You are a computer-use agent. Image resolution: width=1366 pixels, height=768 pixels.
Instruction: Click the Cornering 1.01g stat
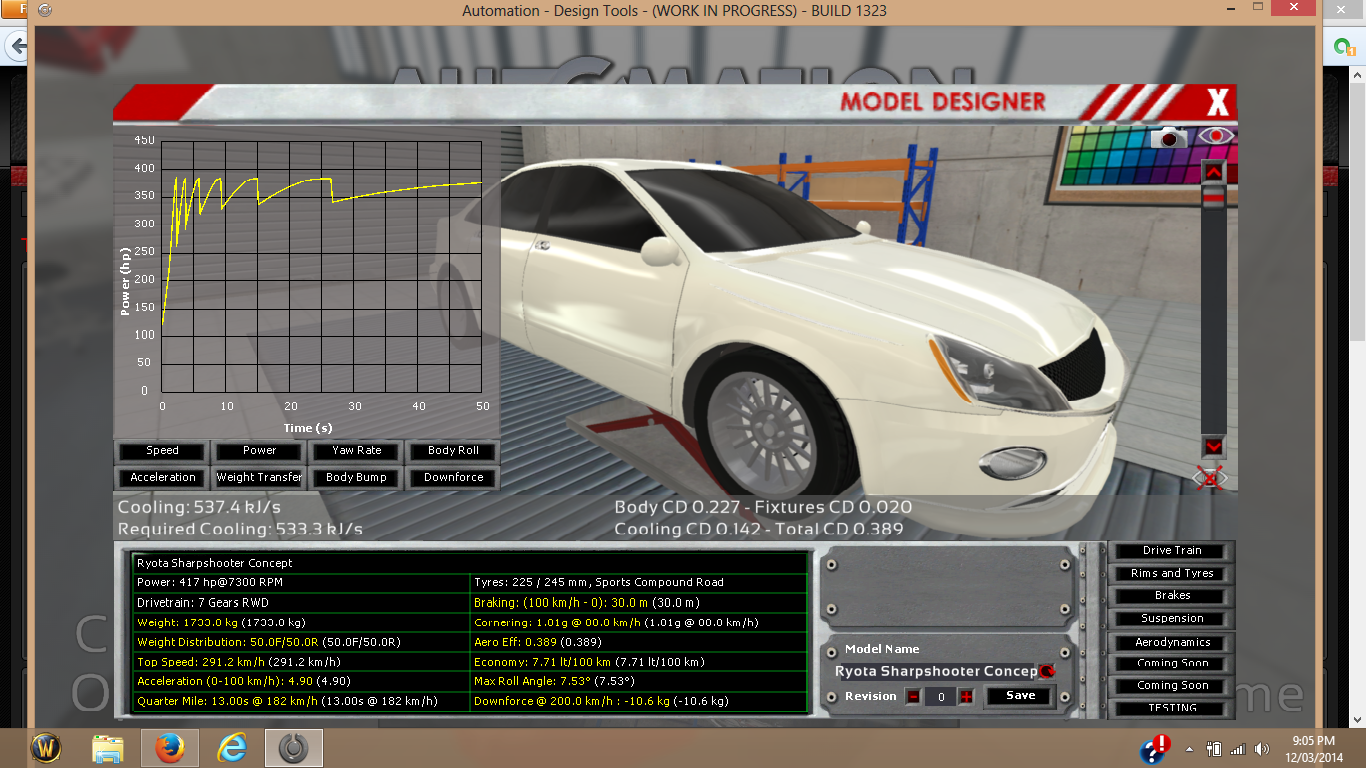pyautogui.click(x=638, y=622)
